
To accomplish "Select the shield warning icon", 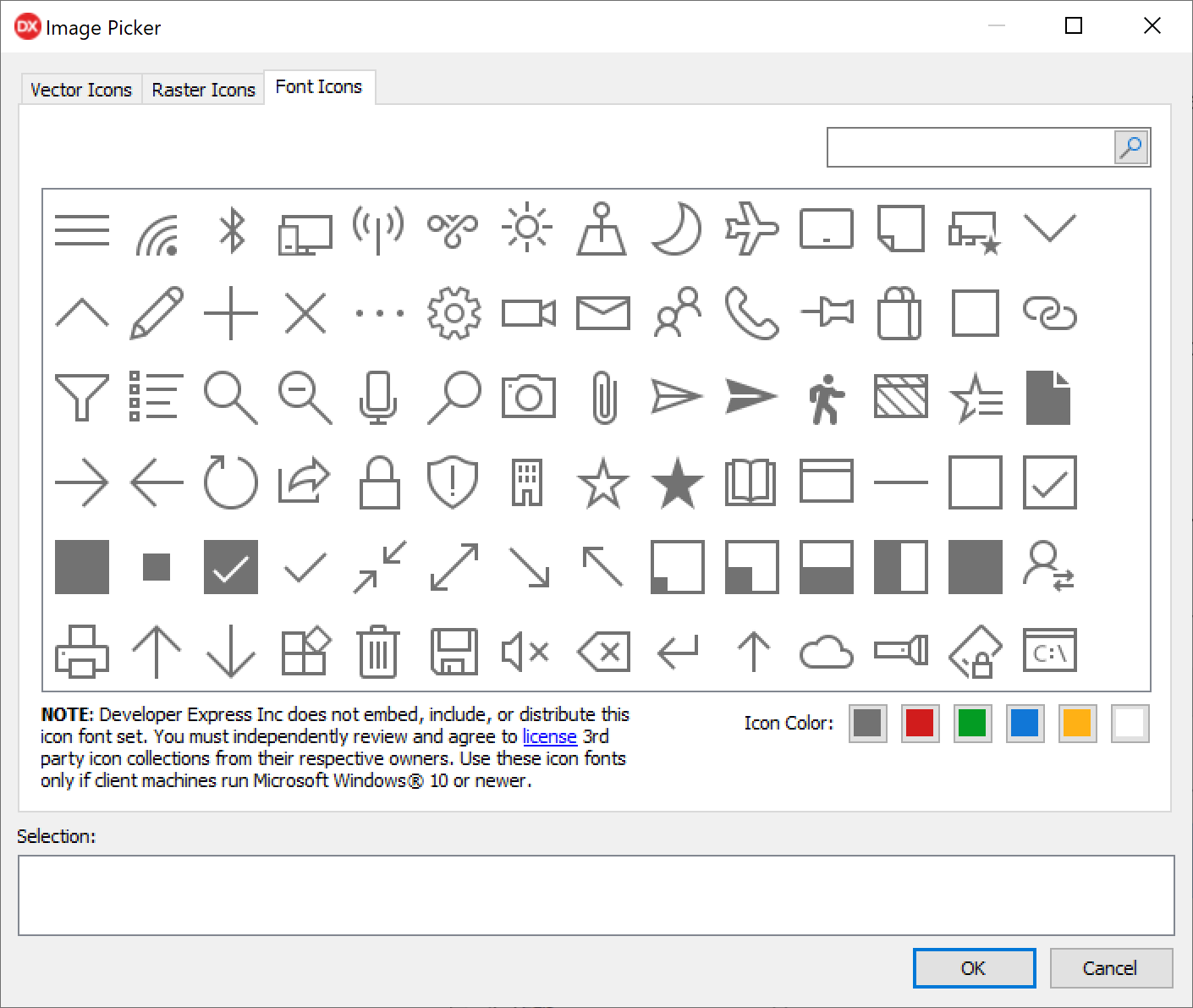I will pyautogui.click(x=453, y=482).
